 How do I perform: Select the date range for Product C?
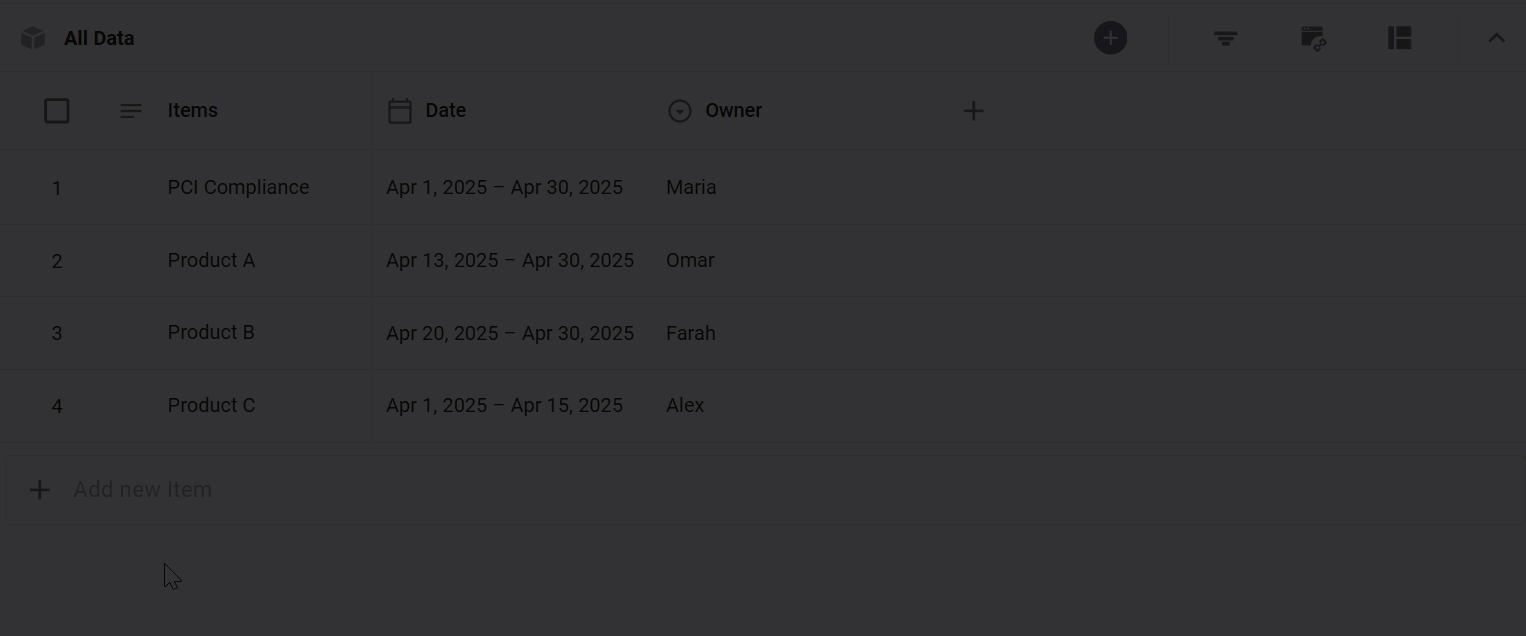[x=504, y=405]
